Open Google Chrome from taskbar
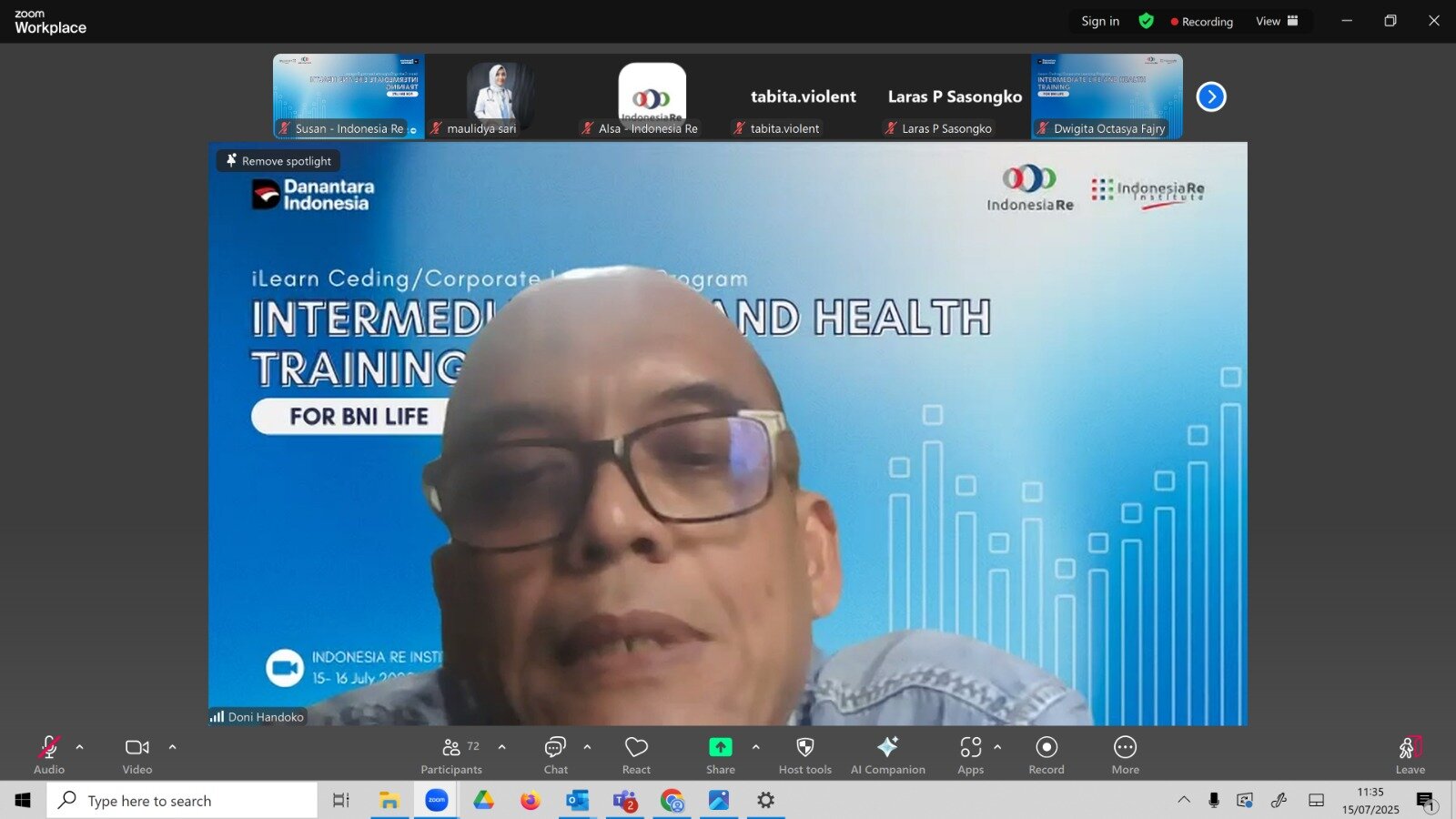Viewport: 1456px width, 819px height. coord(672,801)
